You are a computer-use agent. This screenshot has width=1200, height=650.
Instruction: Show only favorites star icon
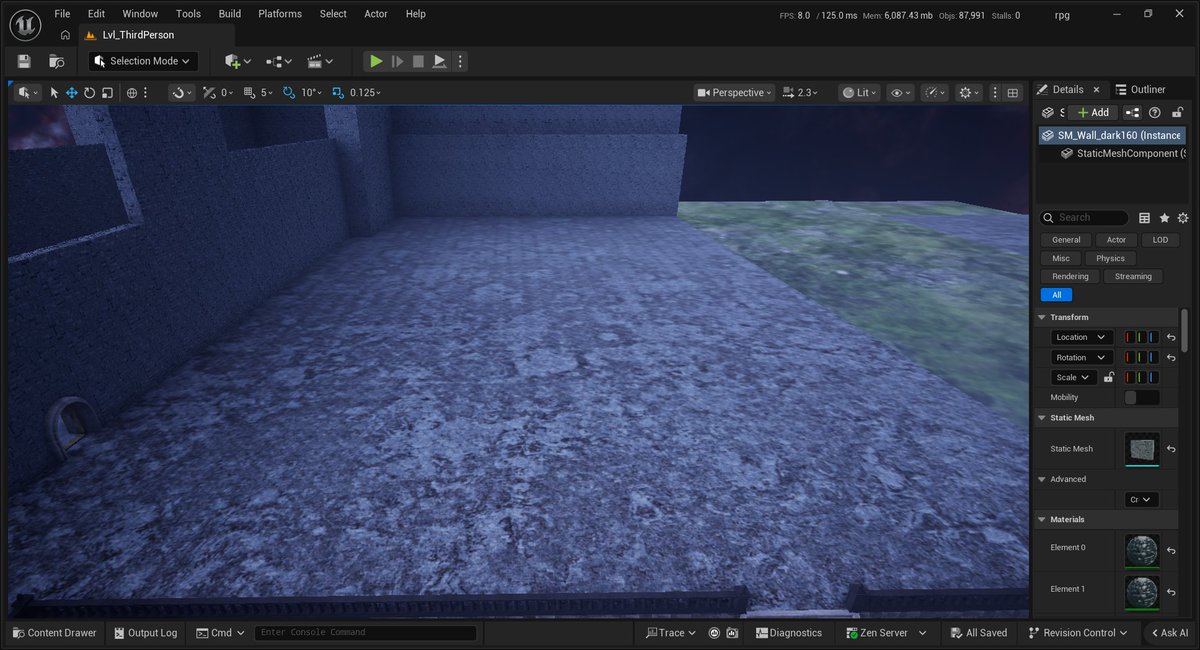point(1164,217)
